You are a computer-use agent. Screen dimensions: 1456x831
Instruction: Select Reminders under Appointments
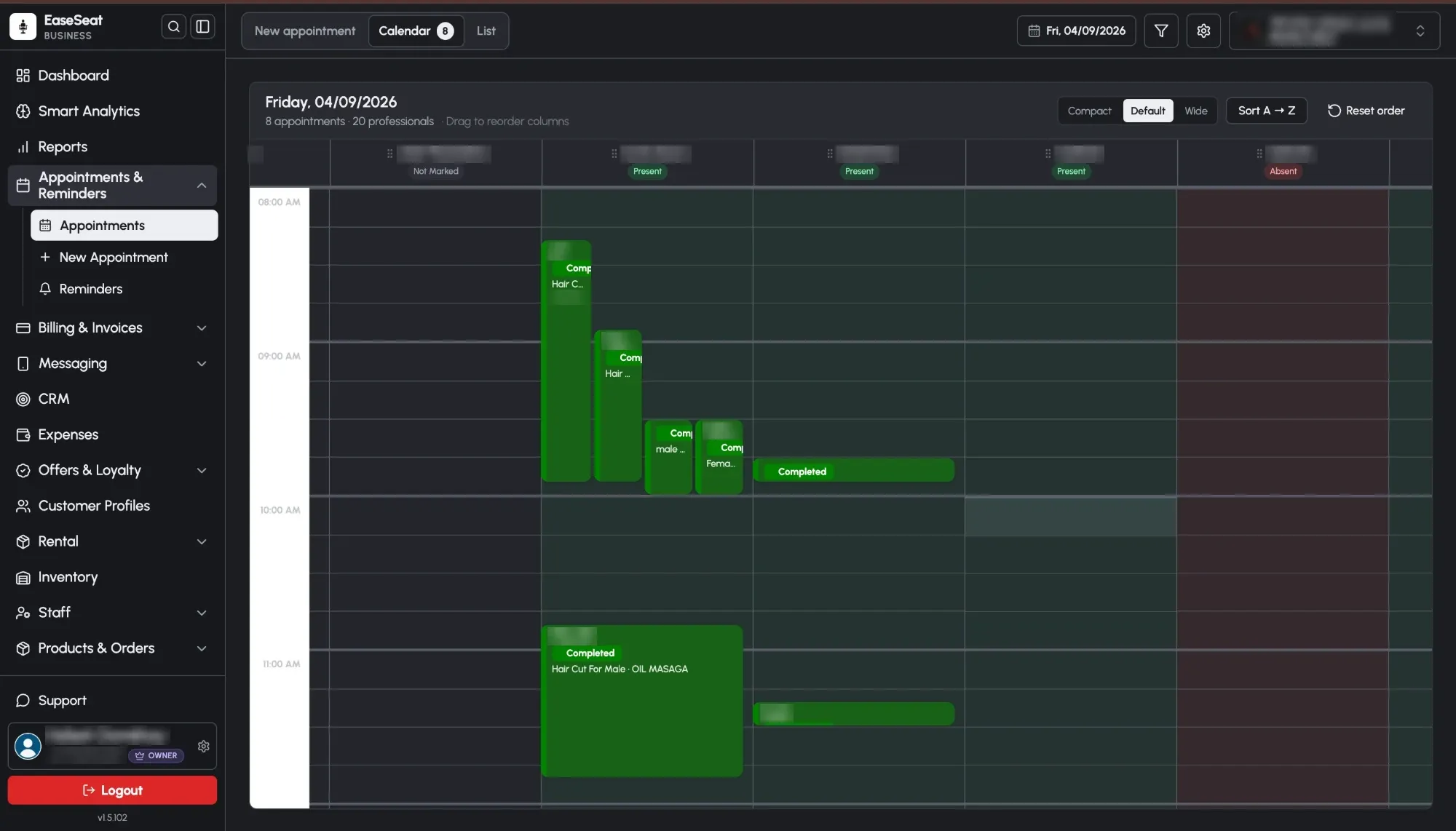click(124, 289)
